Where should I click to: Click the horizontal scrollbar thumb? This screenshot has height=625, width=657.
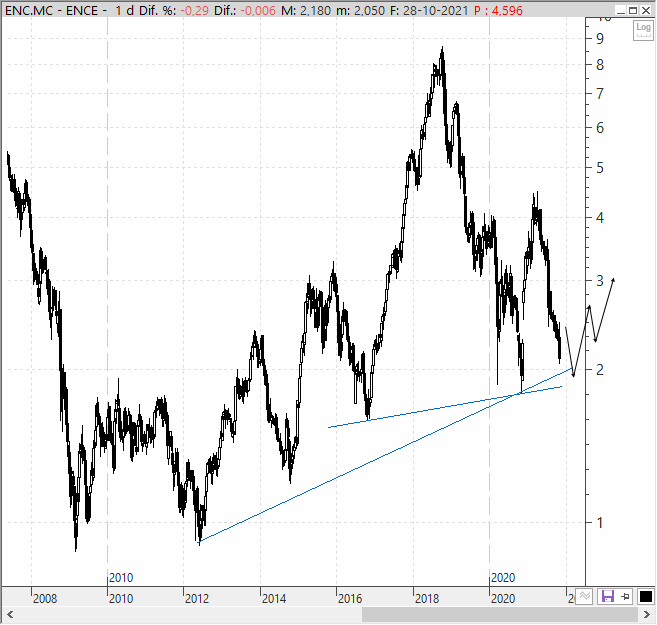500,615
